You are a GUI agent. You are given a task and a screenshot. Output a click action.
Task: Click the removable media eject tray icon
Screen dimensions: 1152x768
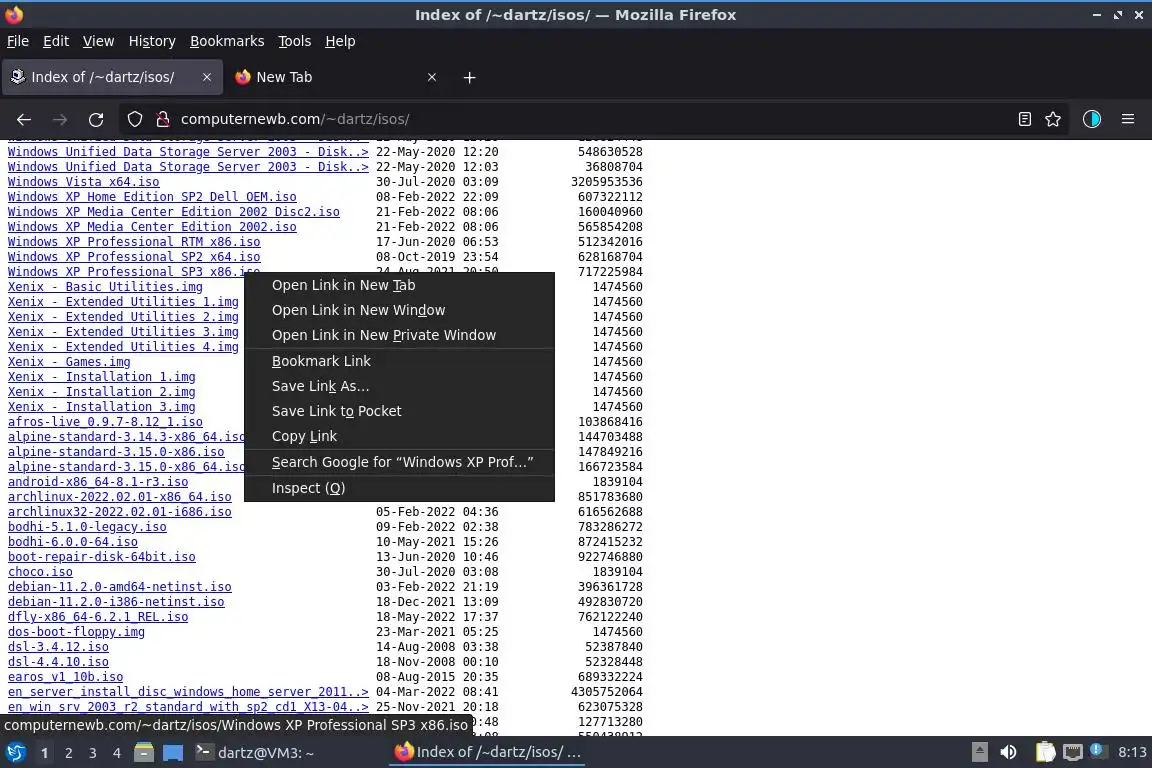[x=980, y=752]
